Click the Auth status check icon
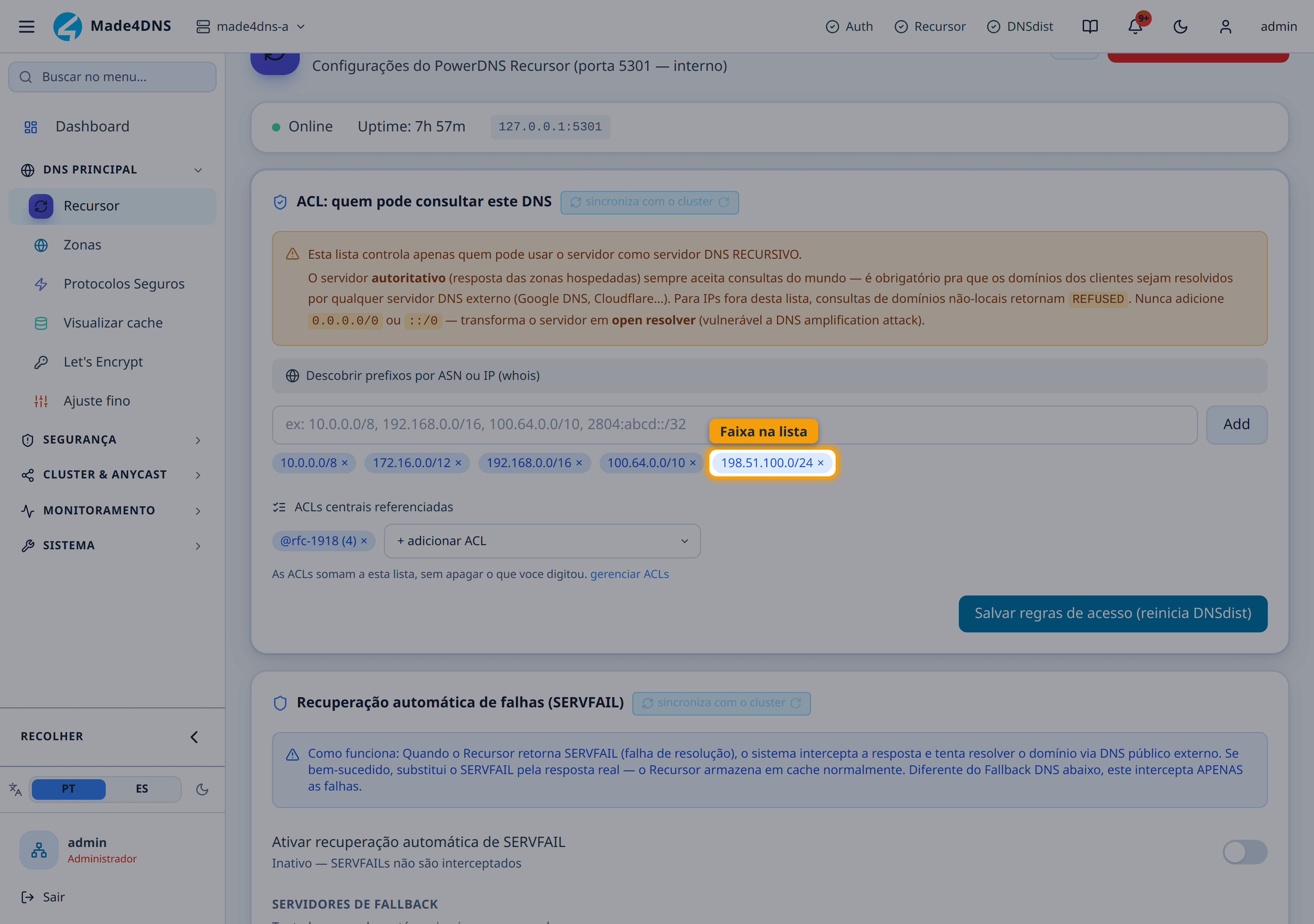1314x924 pixels. tap(832, 26)
